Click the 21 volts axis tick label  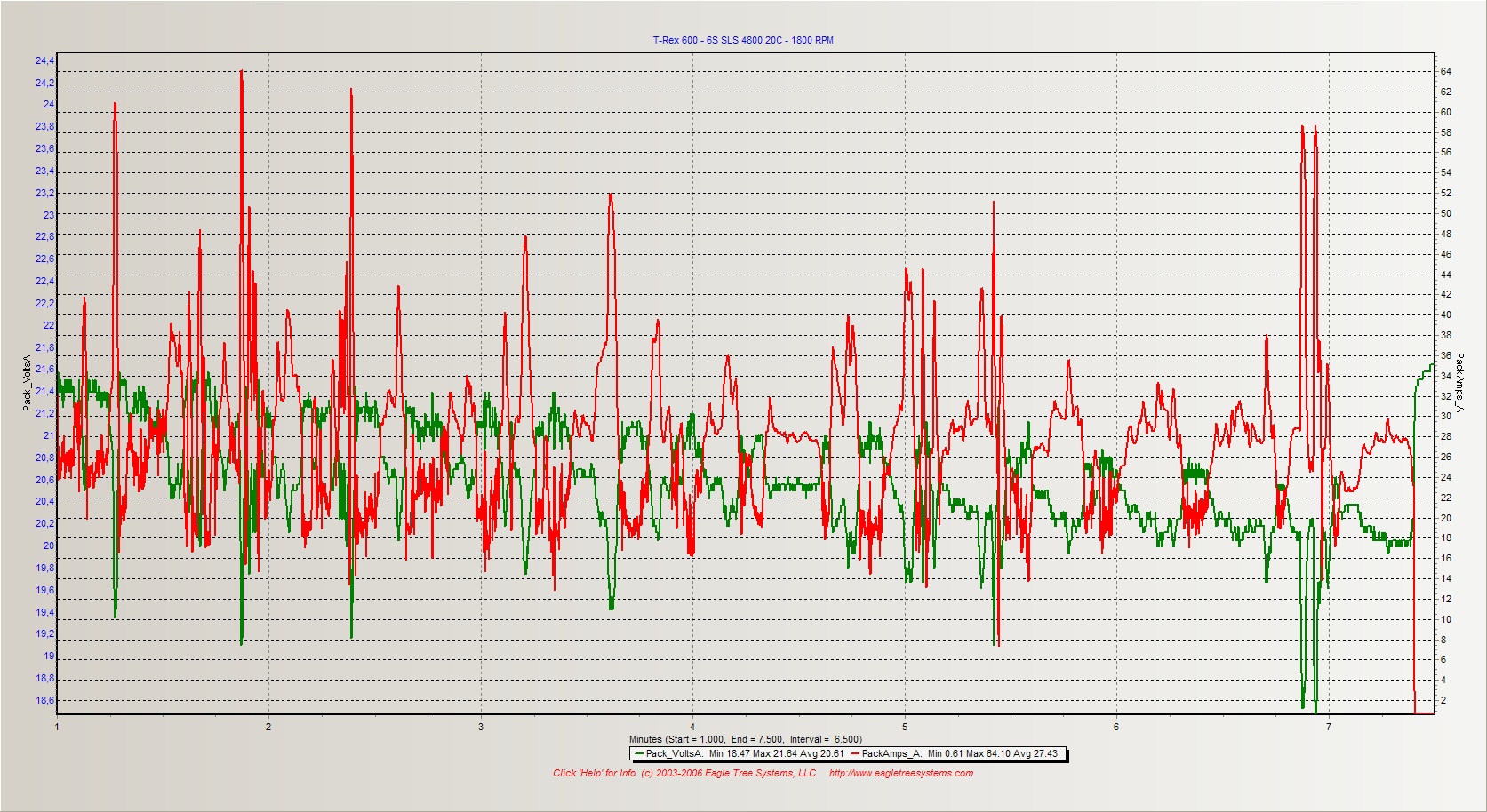(x=49, y=436)
